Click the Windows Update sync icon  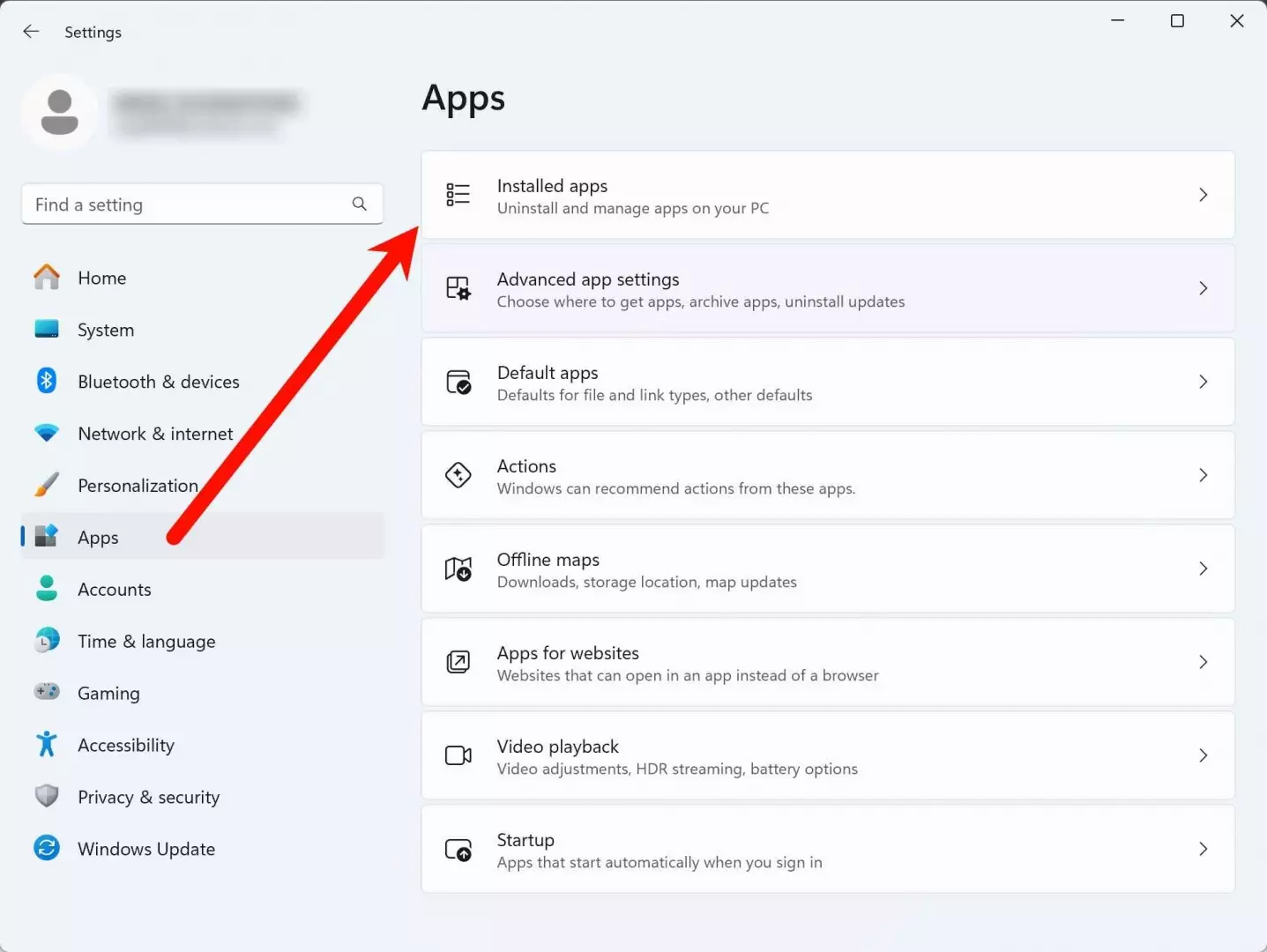click(47, 848)
